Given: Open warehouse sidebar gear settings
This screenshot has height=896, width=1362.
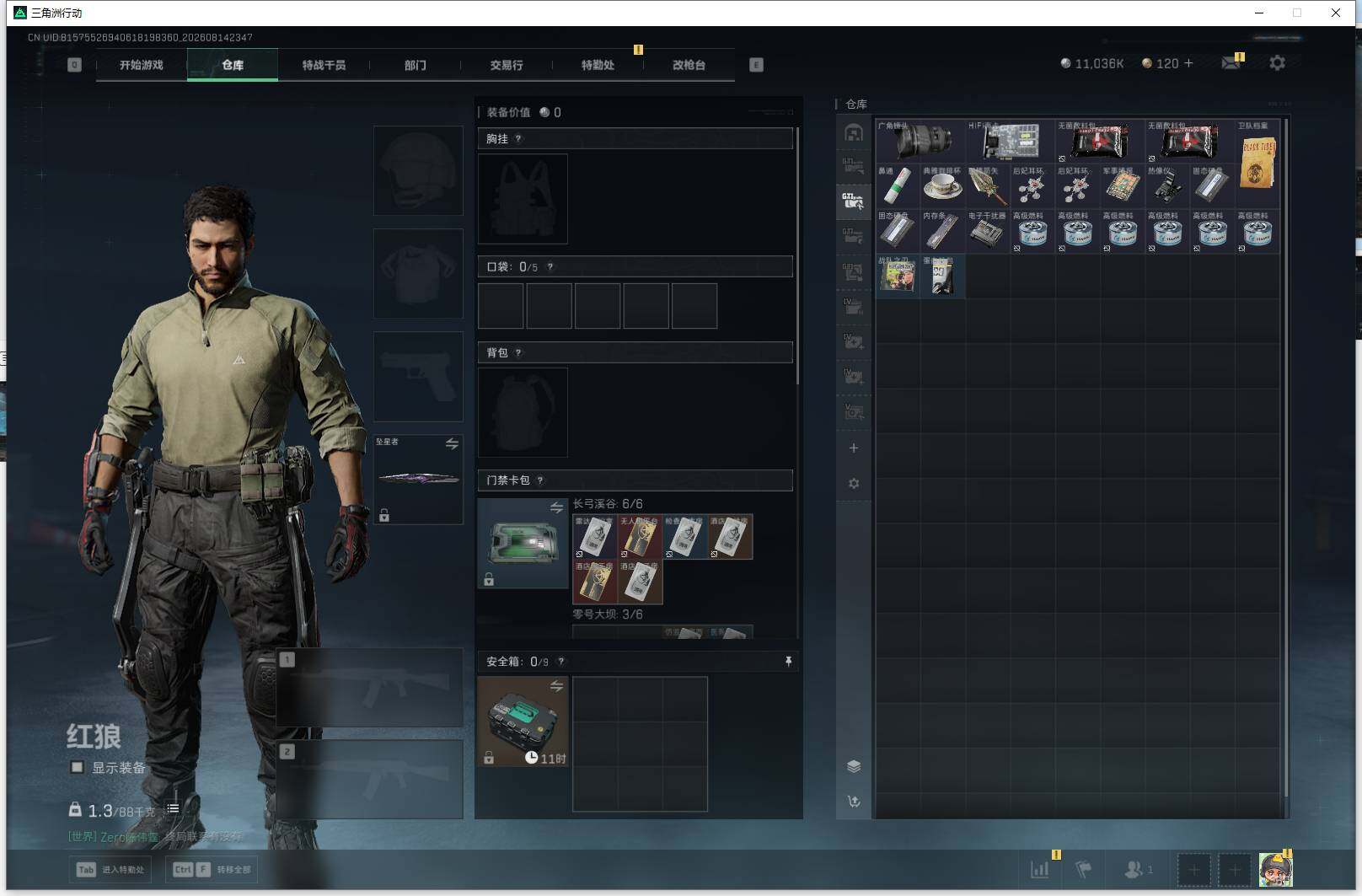Looking at the screenshot, I should 854,484.
